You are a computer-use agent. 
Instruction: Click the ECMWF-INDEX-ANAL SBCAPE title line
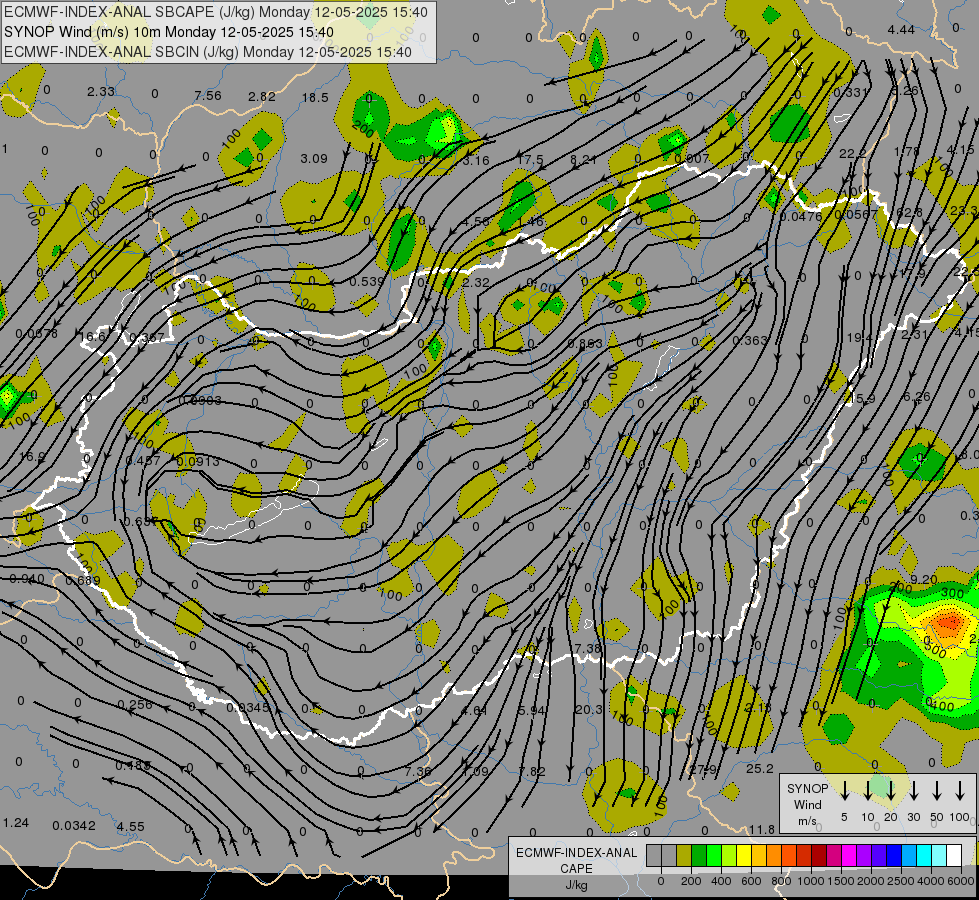pos(216,12)
